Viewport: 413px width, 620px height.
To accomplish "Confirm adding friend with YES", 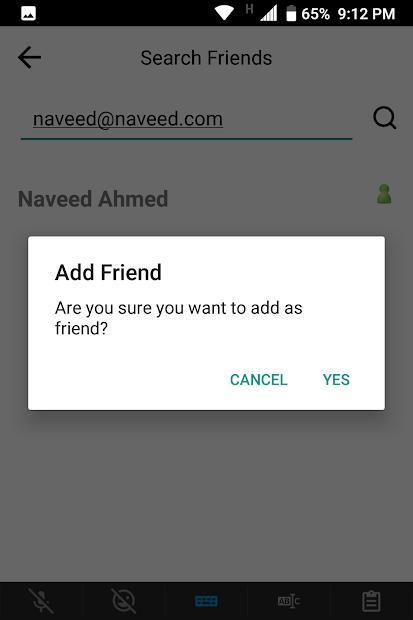I will (336, 380).
